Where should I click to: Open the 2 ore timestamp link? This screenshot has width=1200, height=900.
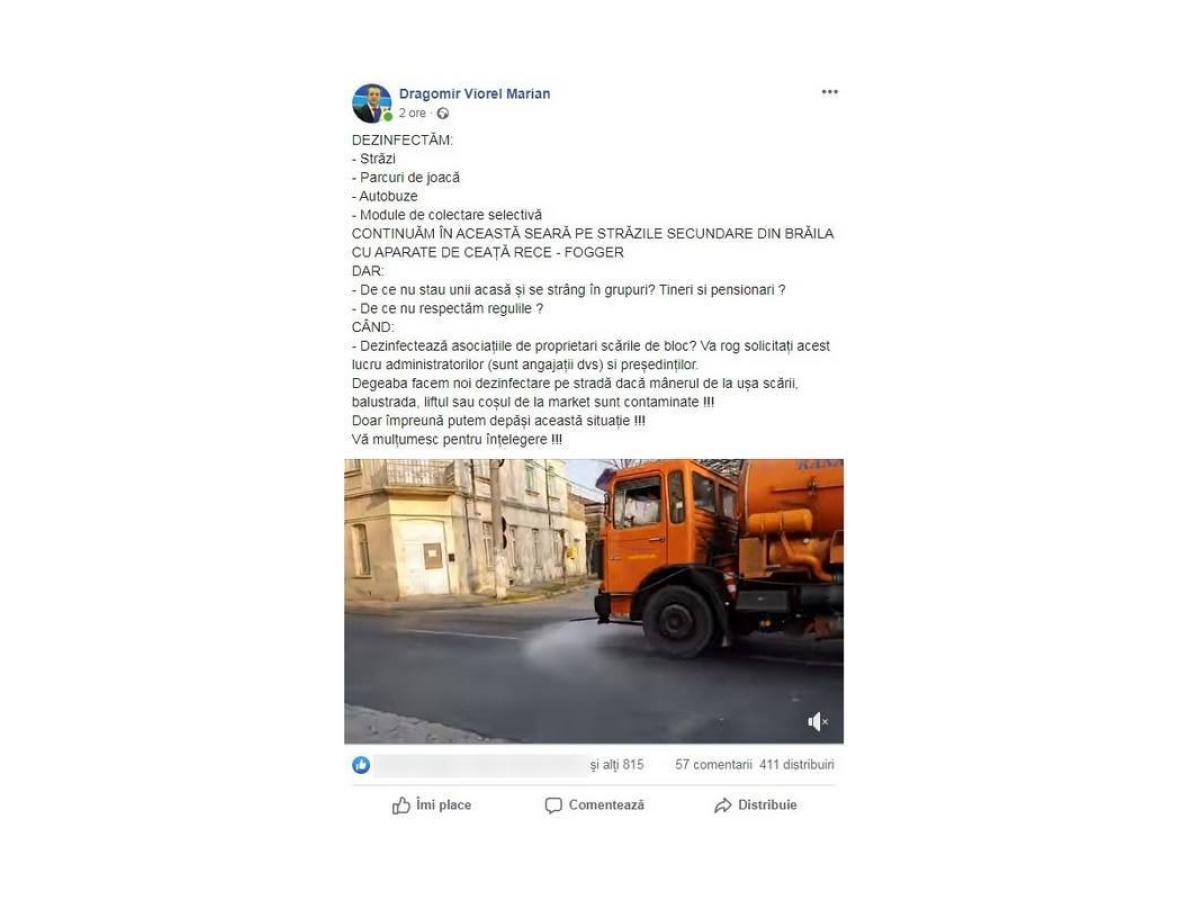pyautogui.click(x=412, y=114)
